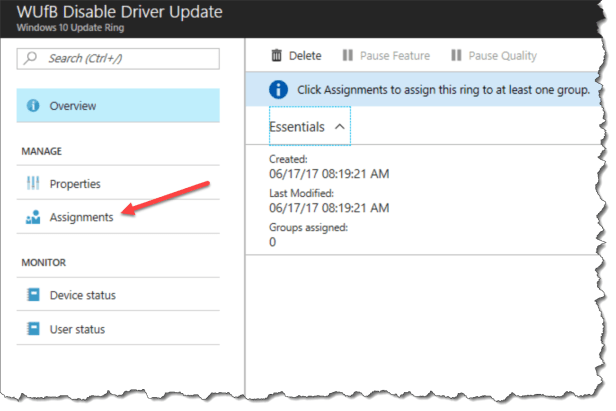The image size is (616, 411).
Task: Click the Pause Quality button label
Action: click(x=502, y=56)
